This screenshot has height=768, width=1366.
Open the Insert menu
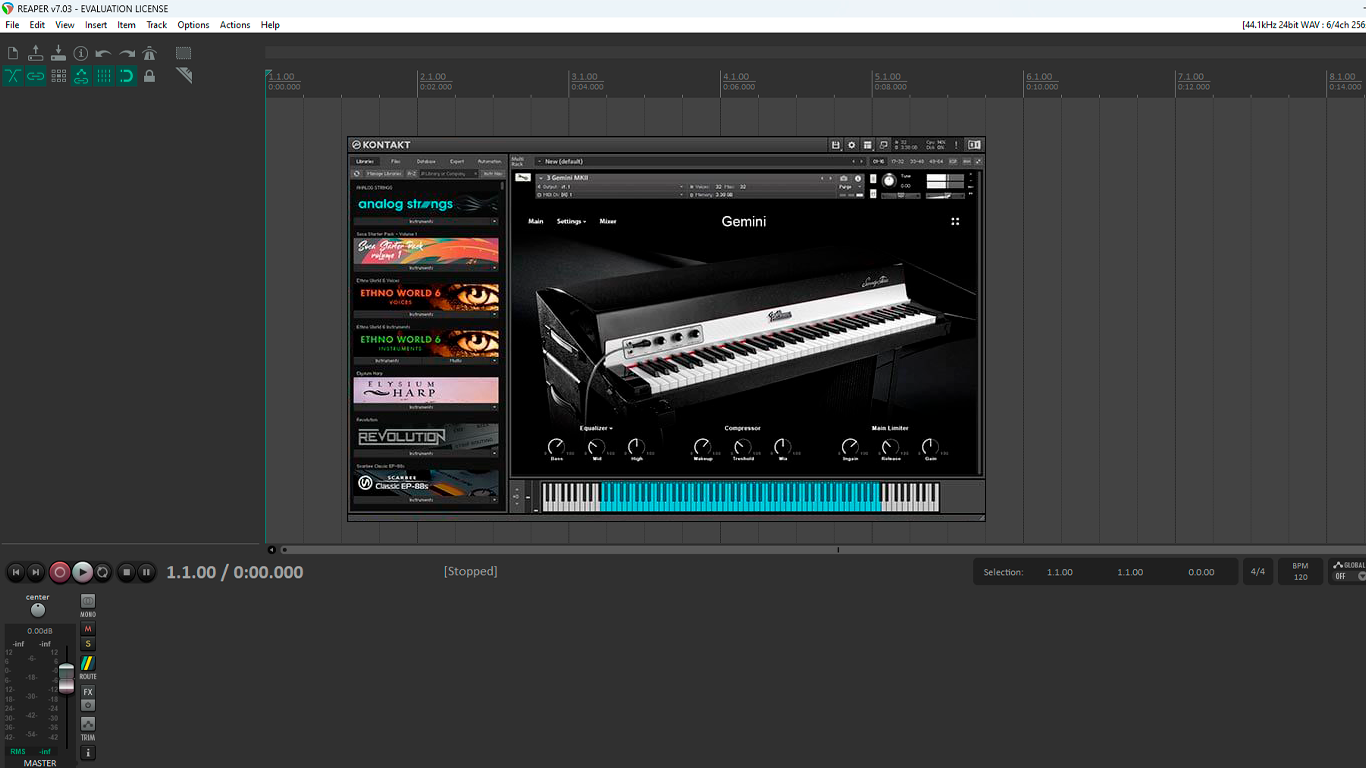(96, 25)
